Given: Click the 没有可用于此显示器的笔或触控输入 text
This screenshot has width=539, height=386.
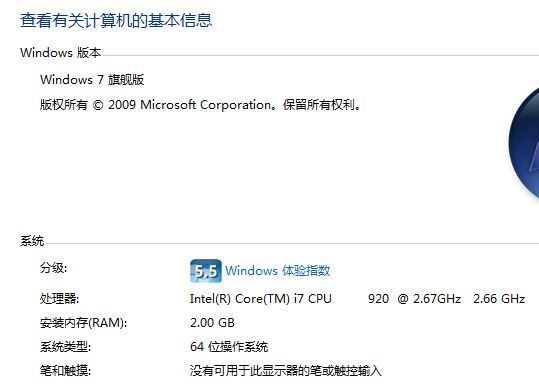Looking at the screenshot, I should pos(286,371).
